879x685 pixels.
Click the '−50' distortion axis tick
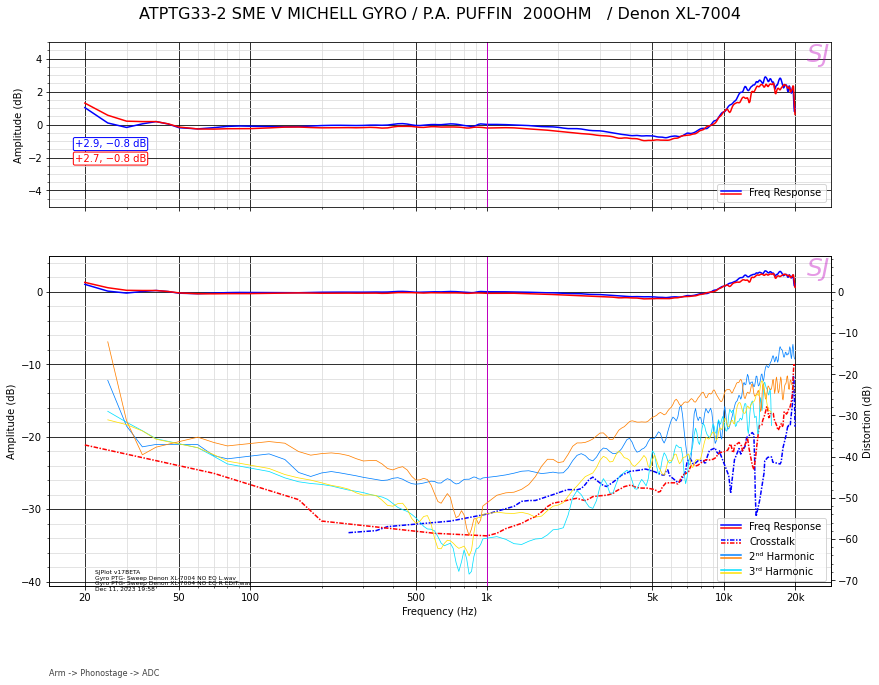pyautogui.click(x=847, y=498)
